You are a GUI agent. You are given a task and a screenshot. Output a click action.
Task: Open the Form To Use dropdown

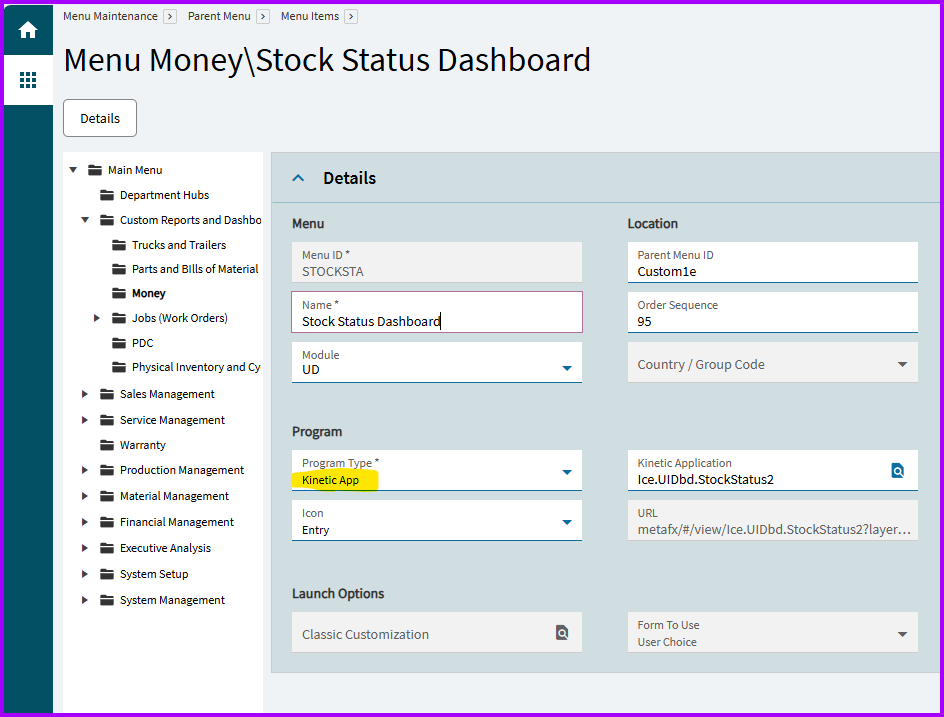point(902,633)
